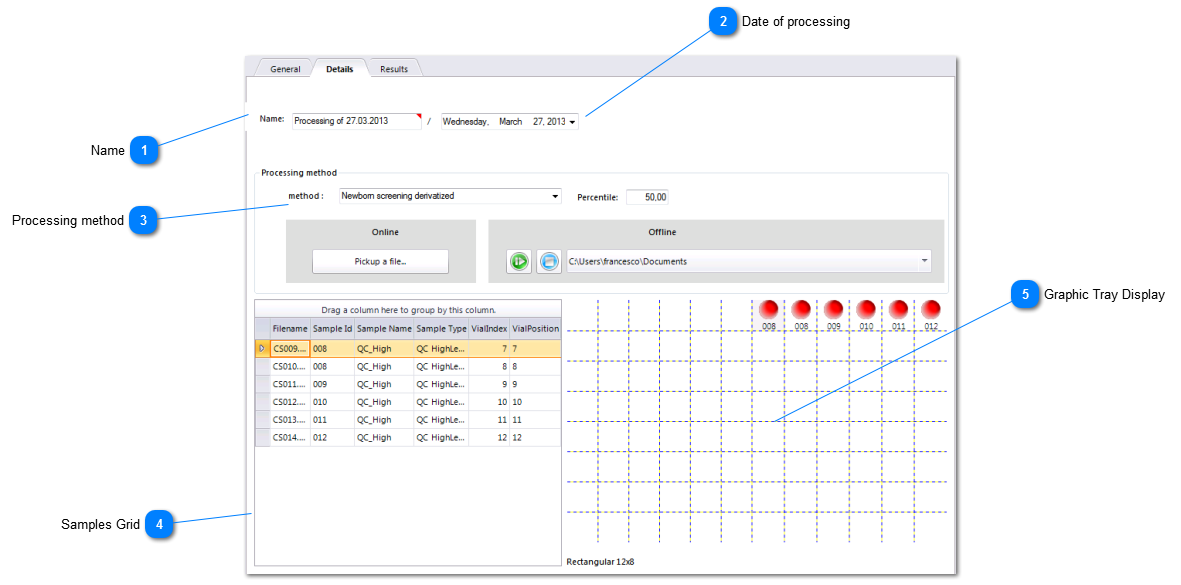Click Sample Id 011 cell
Image resolution: width=1181 pixels, height=585 pixels.
pyautogui.click(x=332, y=419)
